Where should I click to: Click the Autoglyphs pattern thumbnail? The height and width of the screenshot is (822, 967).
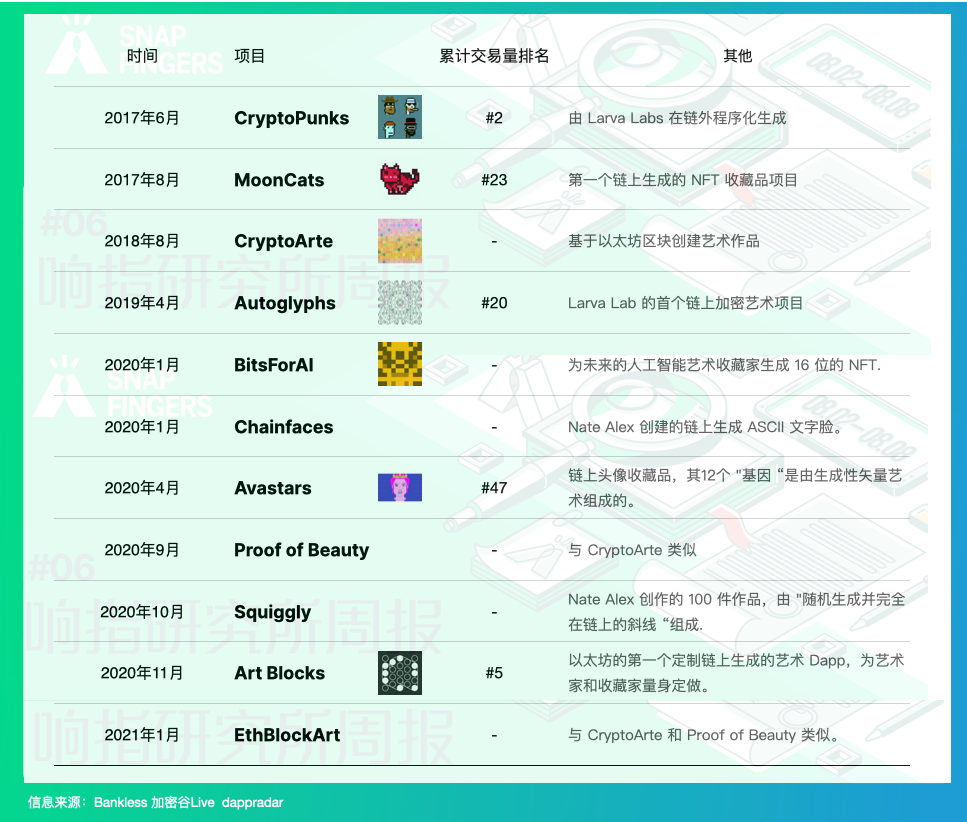[400, 302]
